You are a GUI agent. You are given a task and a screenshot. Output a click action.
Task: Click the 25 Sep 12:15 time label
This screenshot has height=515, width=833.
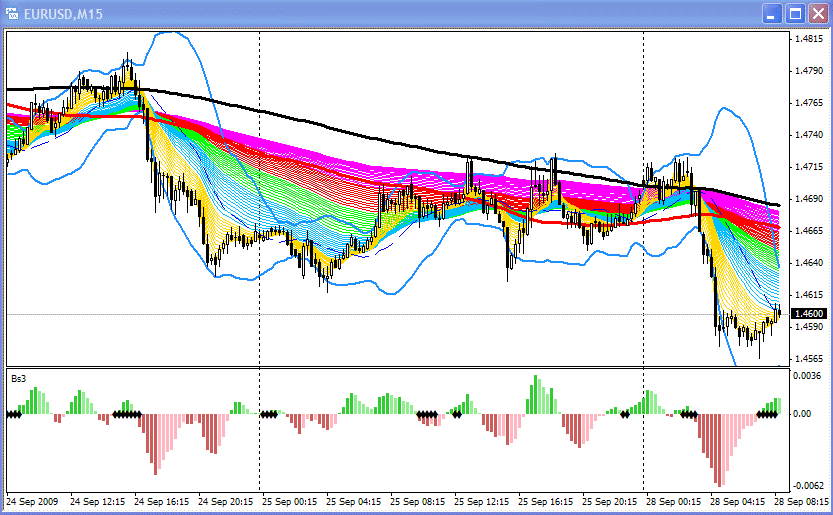[481, 501]
